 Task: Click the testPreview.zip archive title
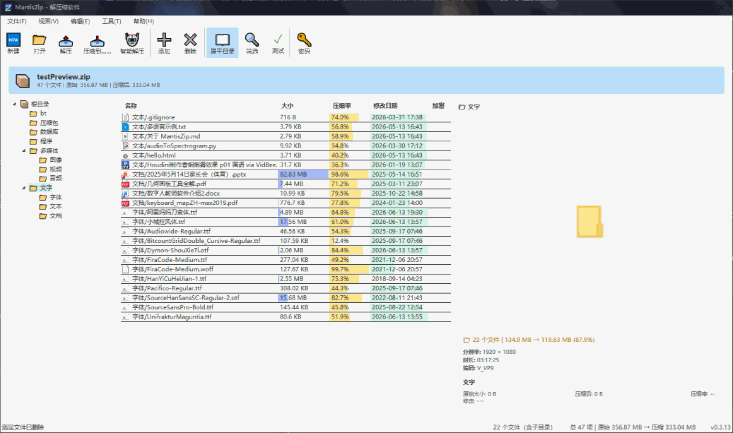point(64,77)
